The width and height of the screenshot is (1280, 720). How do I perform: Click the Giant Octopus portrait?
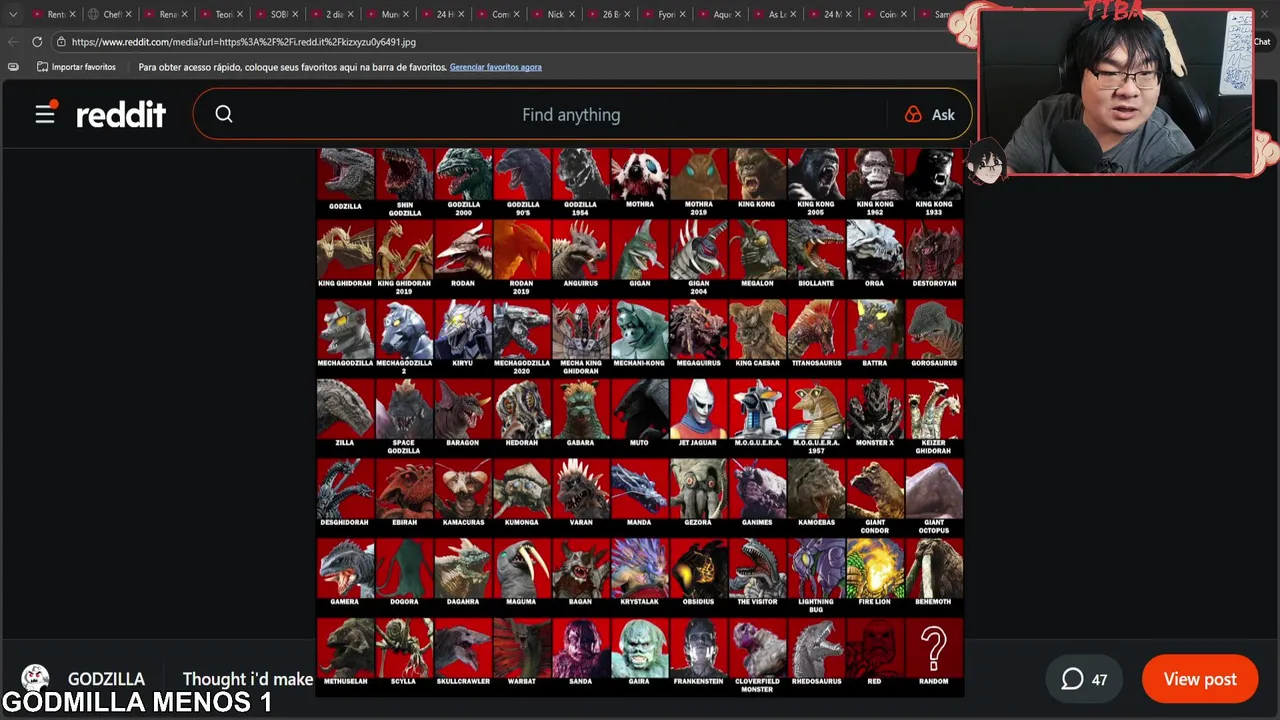pos(934,489)
